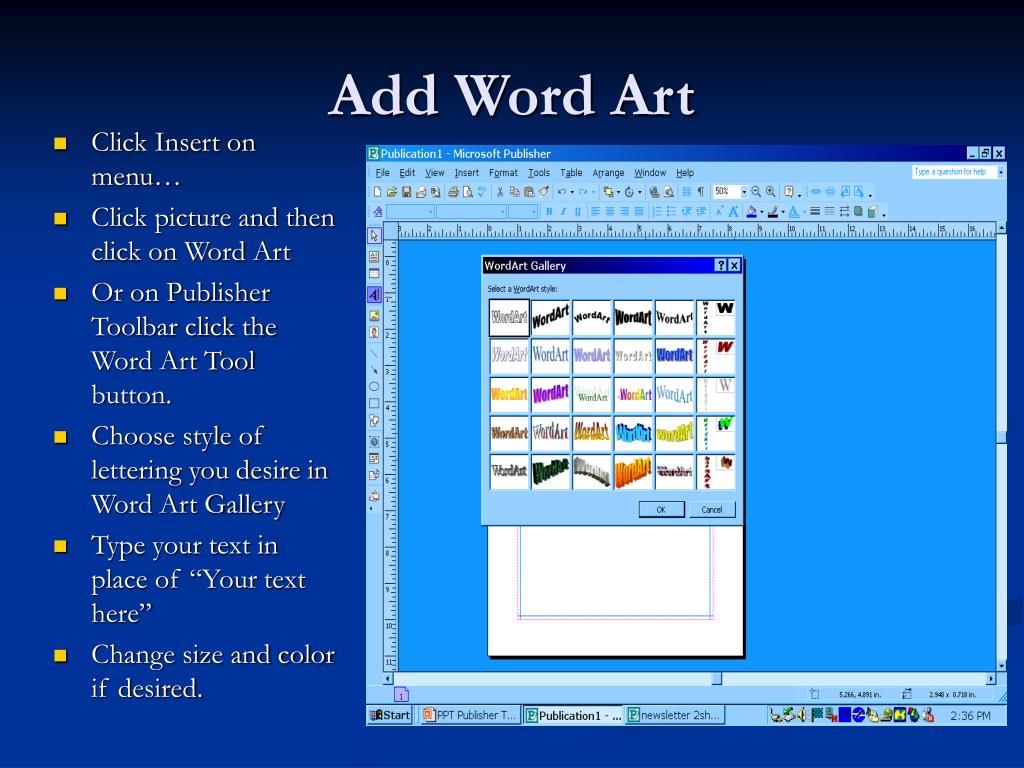Click the page 1 navigation tab
1024x768 pixels.
[402, 695]
